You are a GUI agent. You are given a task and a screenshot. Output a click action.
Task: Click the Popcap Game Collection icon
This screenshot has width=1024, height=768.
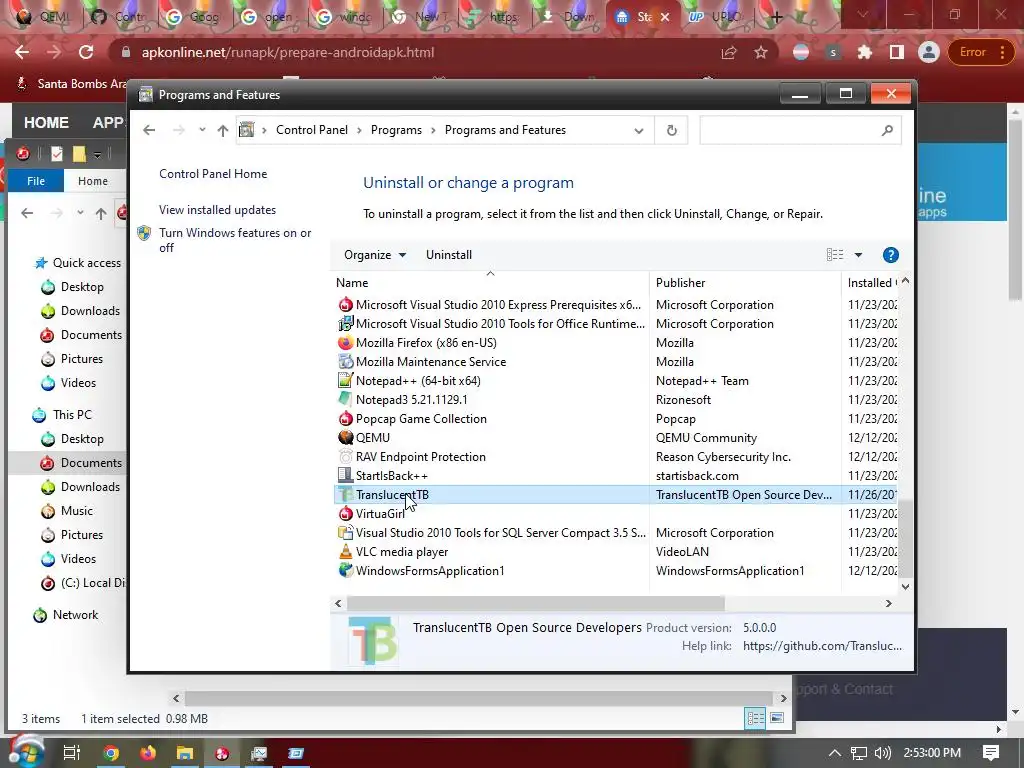pos(345,419)
